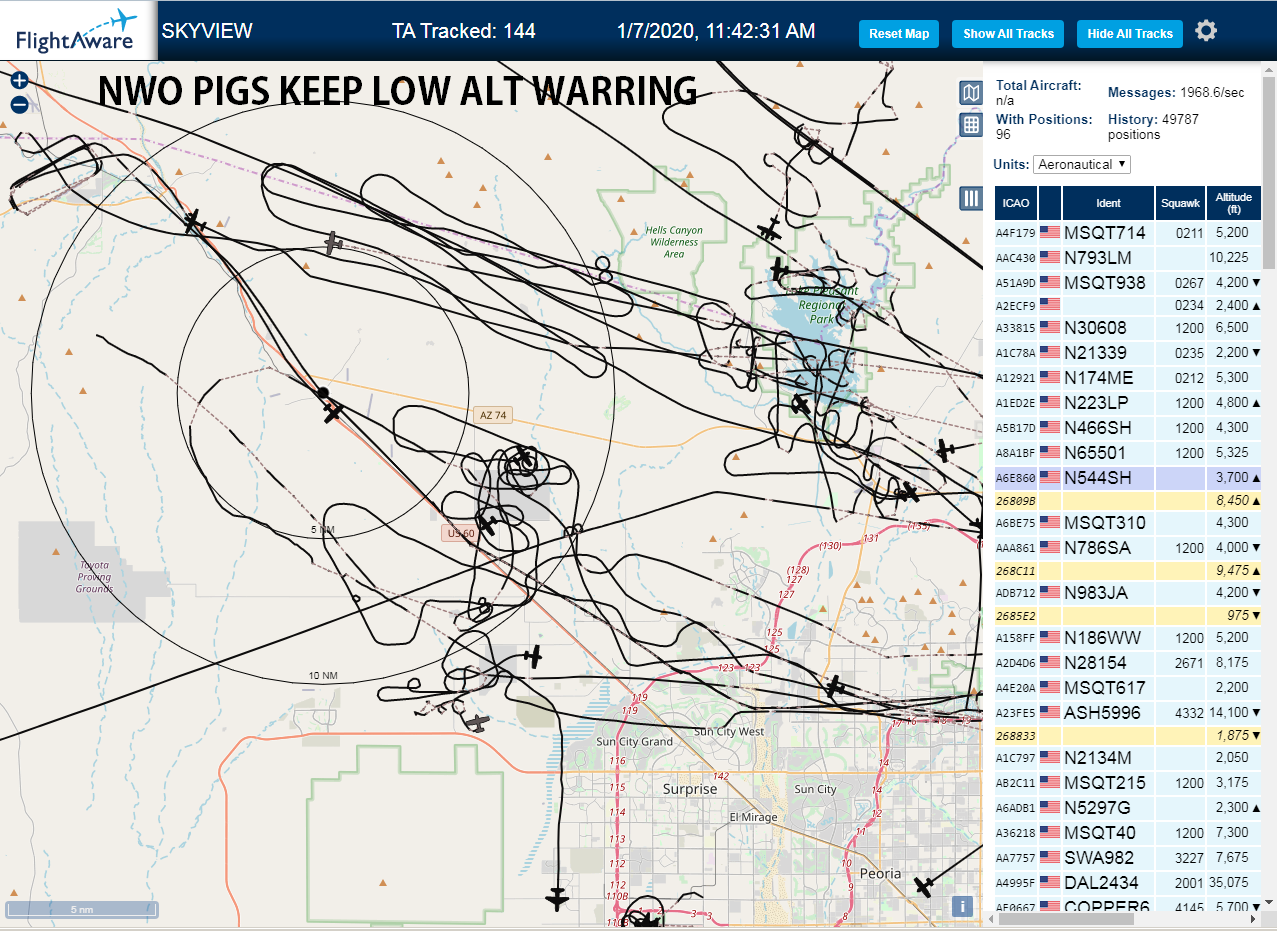Click the US flag in the N544SH row

tap(1050, 477)
